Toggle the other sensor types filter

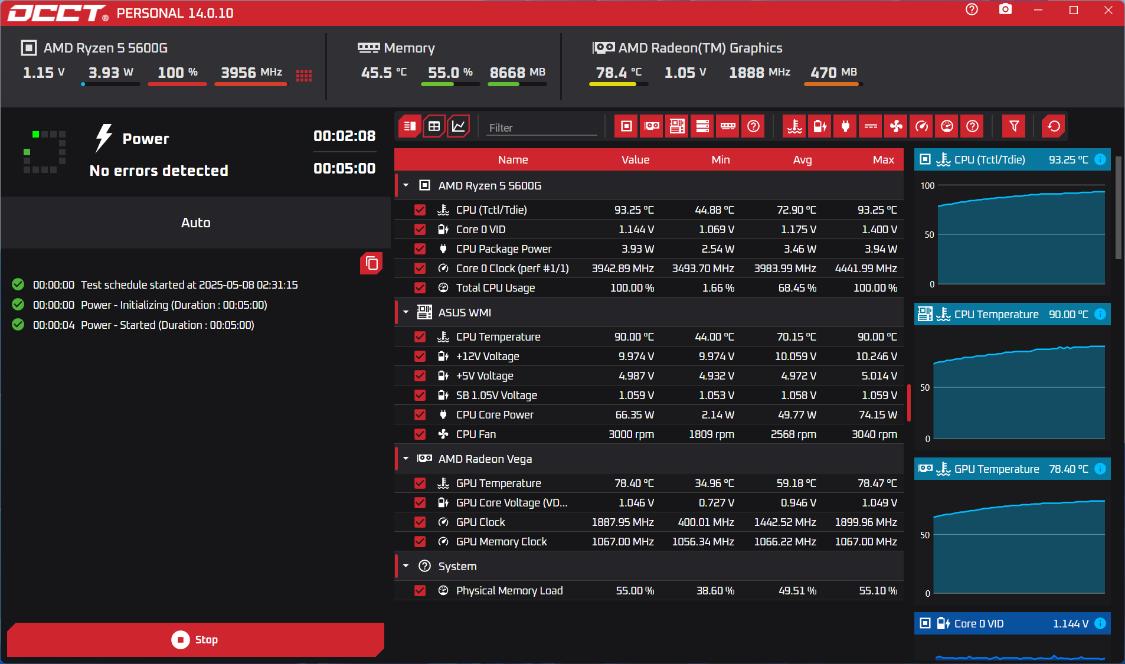click(x=972, y=126)
